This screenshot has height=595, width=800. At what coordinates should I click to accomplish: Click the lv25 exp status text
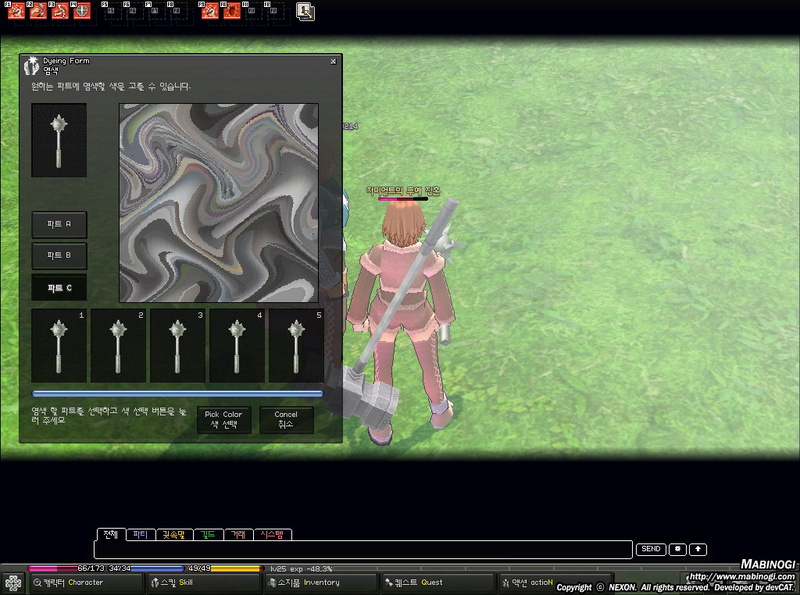(301, 568)
